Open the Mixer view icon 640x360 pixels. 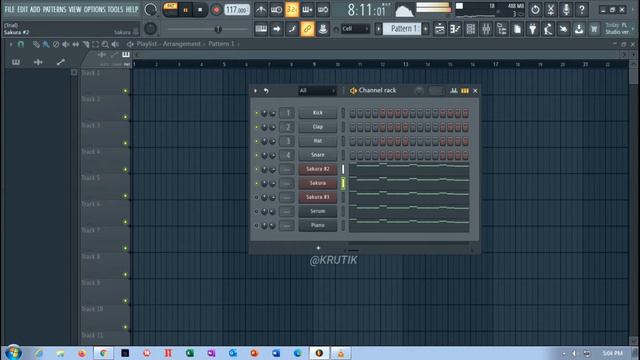pos(486,29)
